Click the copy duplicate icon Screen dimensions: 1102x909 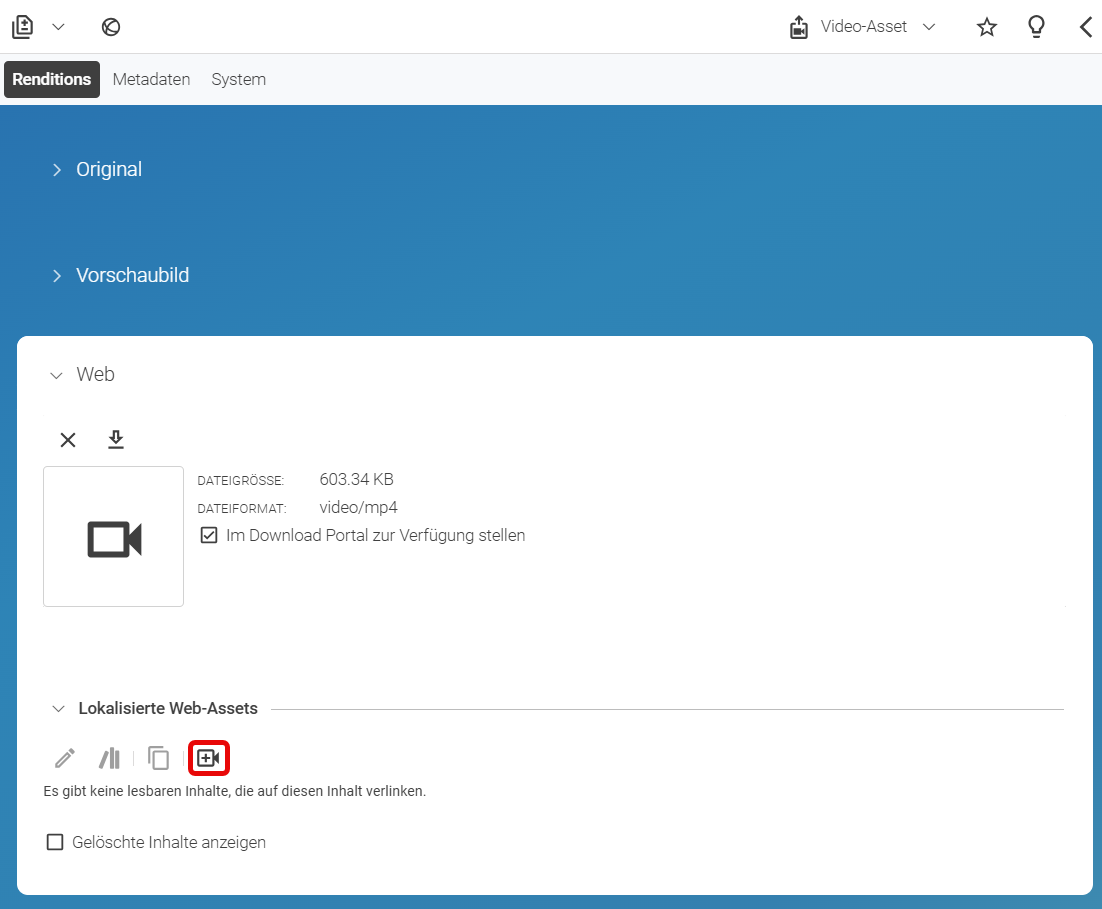pos(158,759)
